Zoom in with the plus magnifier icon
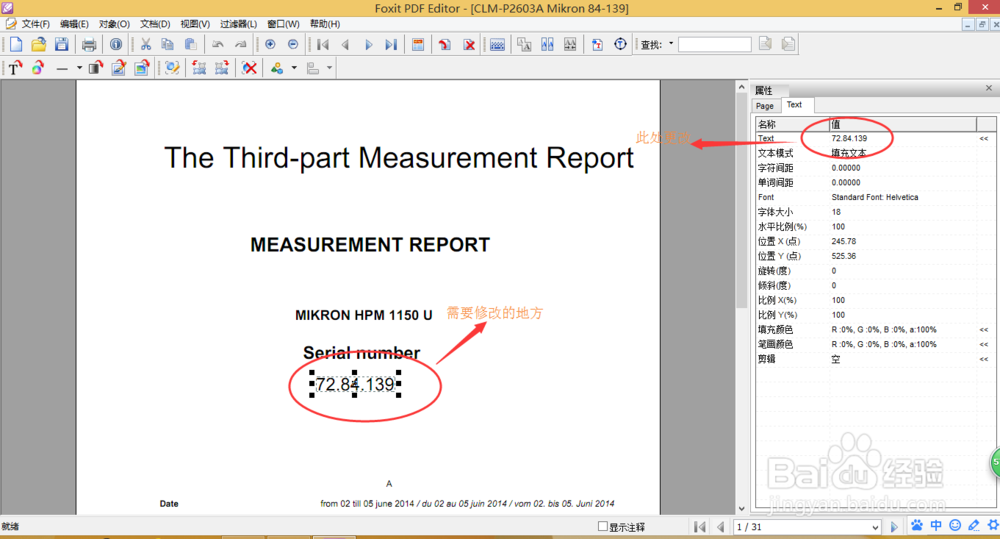Viewport: 1000px width, 539px height. click(270, 45)
